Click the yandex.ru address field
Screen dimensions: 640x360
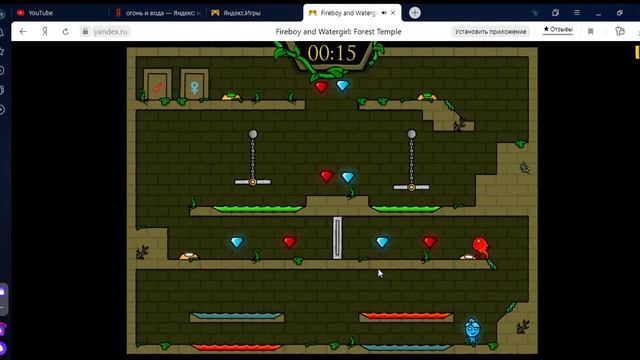(110, 31)
